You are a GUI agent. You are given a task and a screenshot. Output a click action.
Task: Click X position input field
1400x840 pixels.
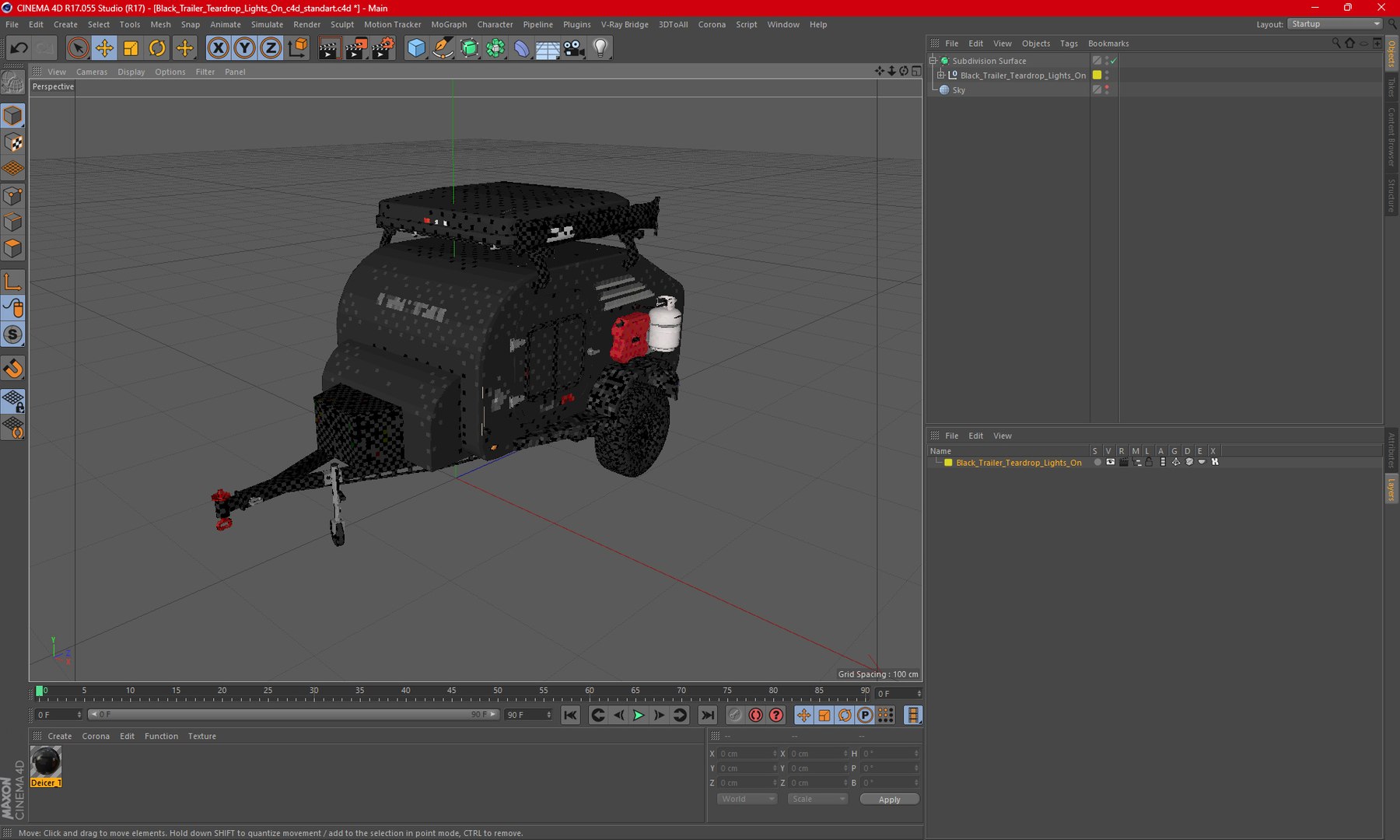(x=747, y=754)
